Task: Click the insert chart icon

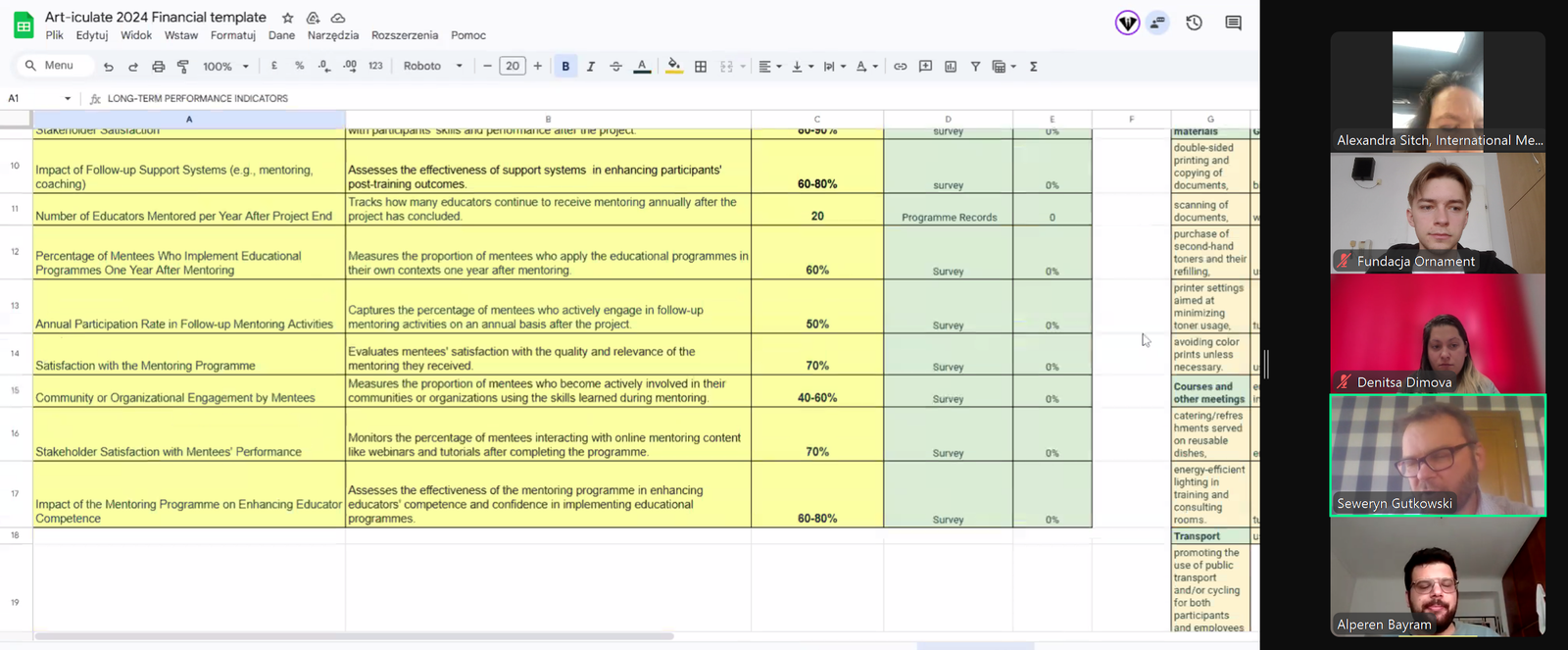Action: click(x=951, y=67)
